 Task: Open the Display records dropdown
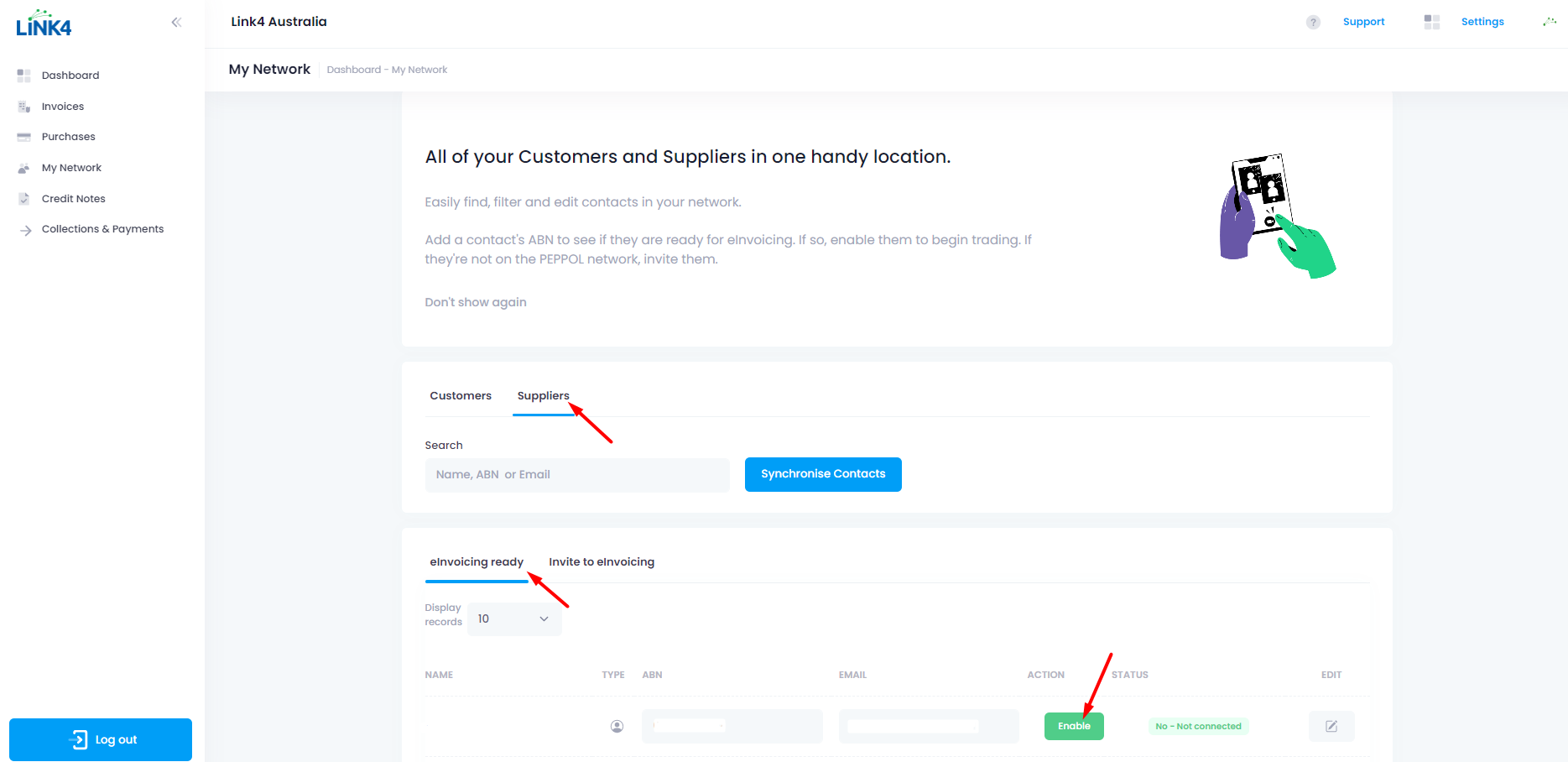click(514, 619)
